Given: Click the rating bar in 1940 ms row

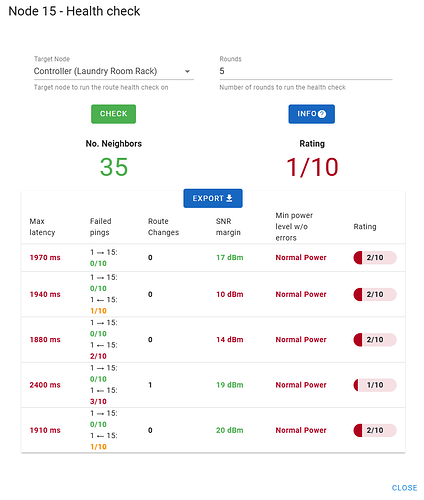Looking at the screenshot, I should (x=375, y=294).
